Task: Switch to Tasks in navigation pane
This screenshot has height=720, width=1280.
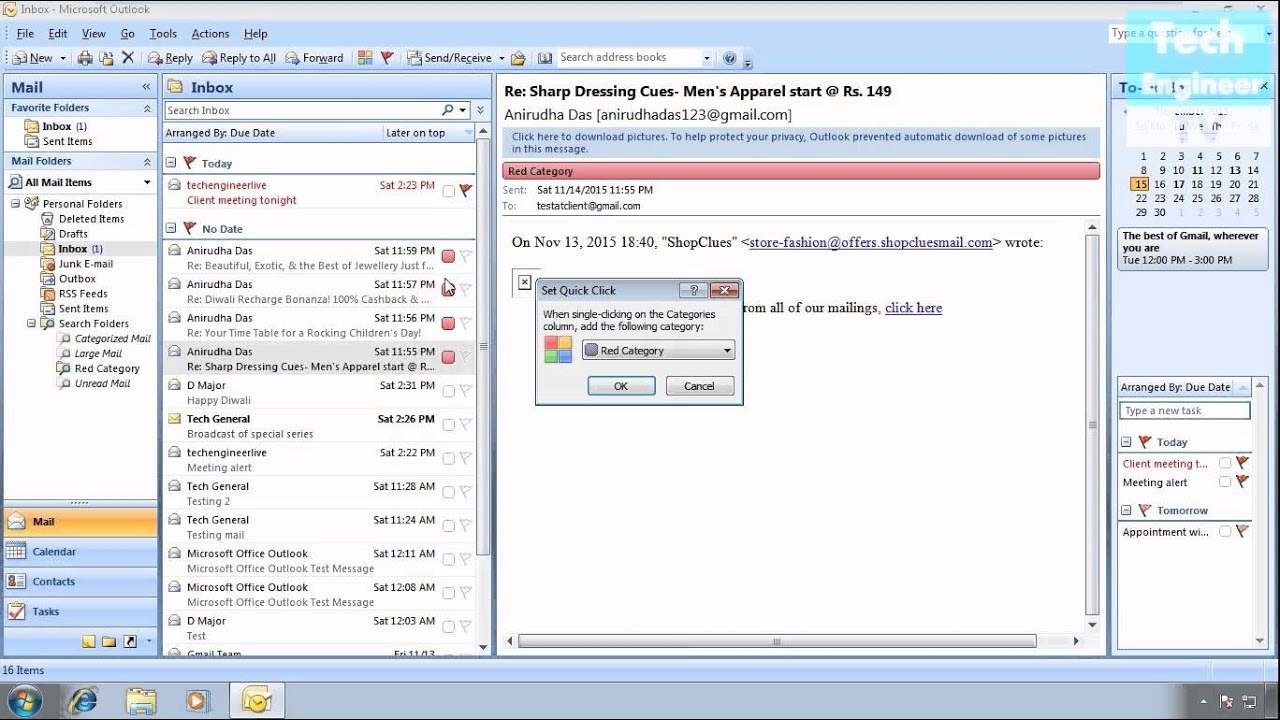Action: [x=80, y=612]
